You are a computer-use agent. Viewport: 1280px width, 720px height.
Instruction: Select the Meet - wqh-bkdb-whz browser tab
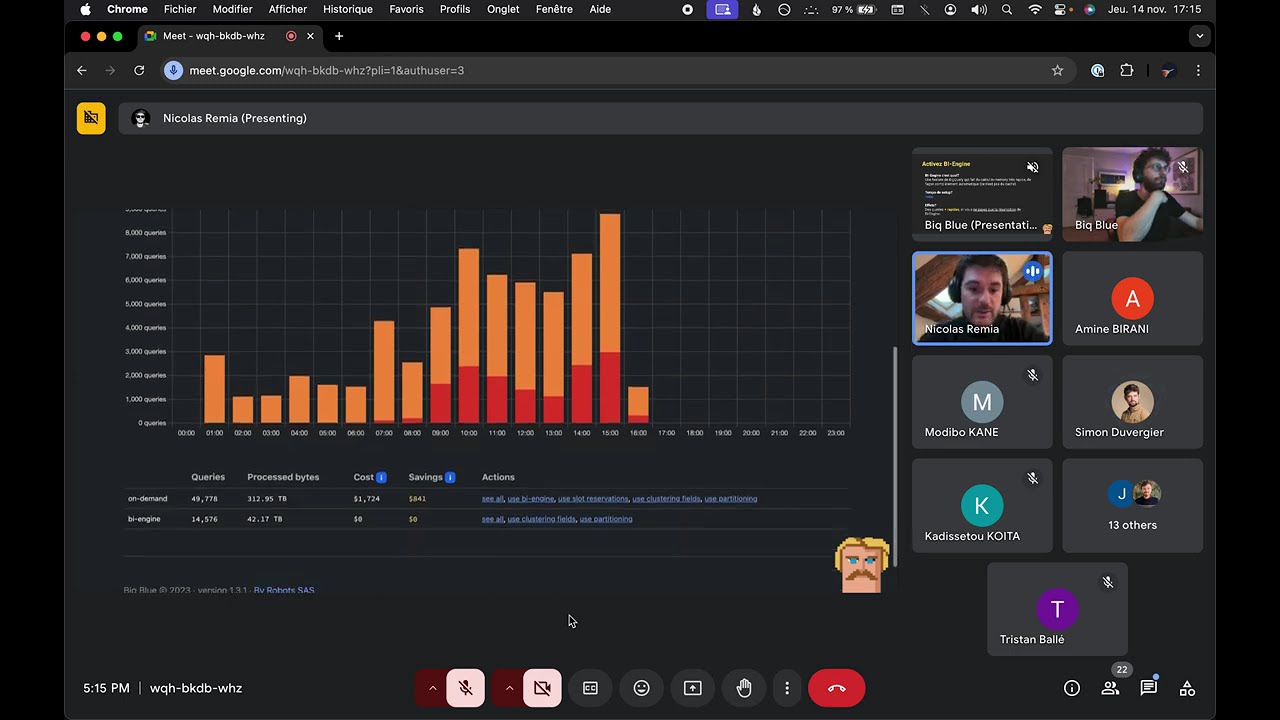tap(230, 36)
